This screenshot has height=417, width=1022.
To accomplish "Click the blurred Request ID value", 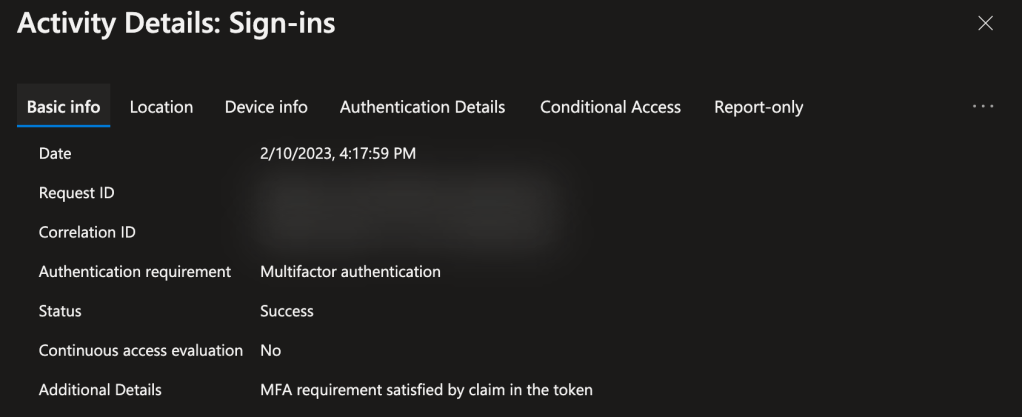I will point(400,195).
